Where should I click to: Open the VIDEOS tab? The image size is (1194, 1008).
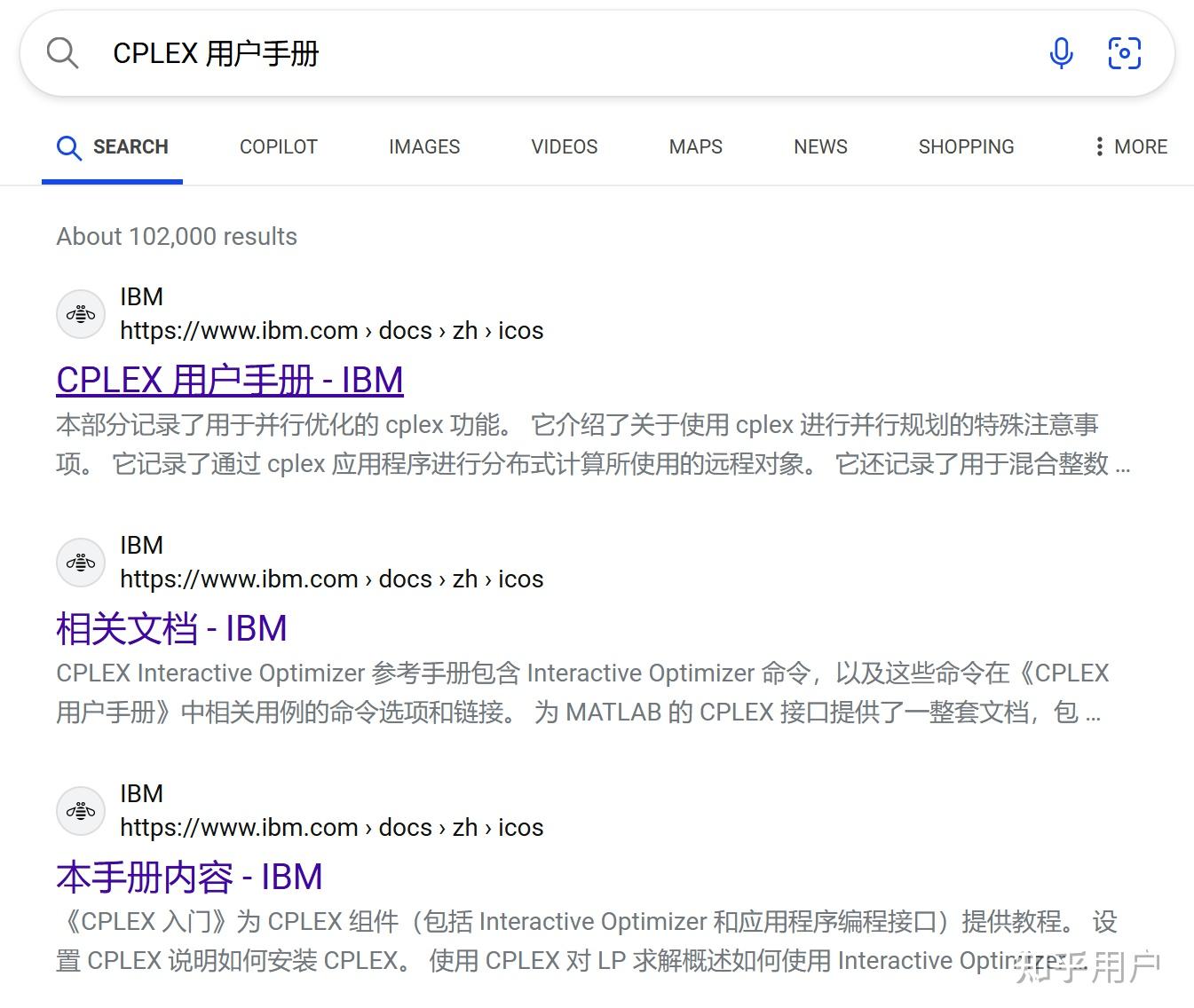pos(564,146)
